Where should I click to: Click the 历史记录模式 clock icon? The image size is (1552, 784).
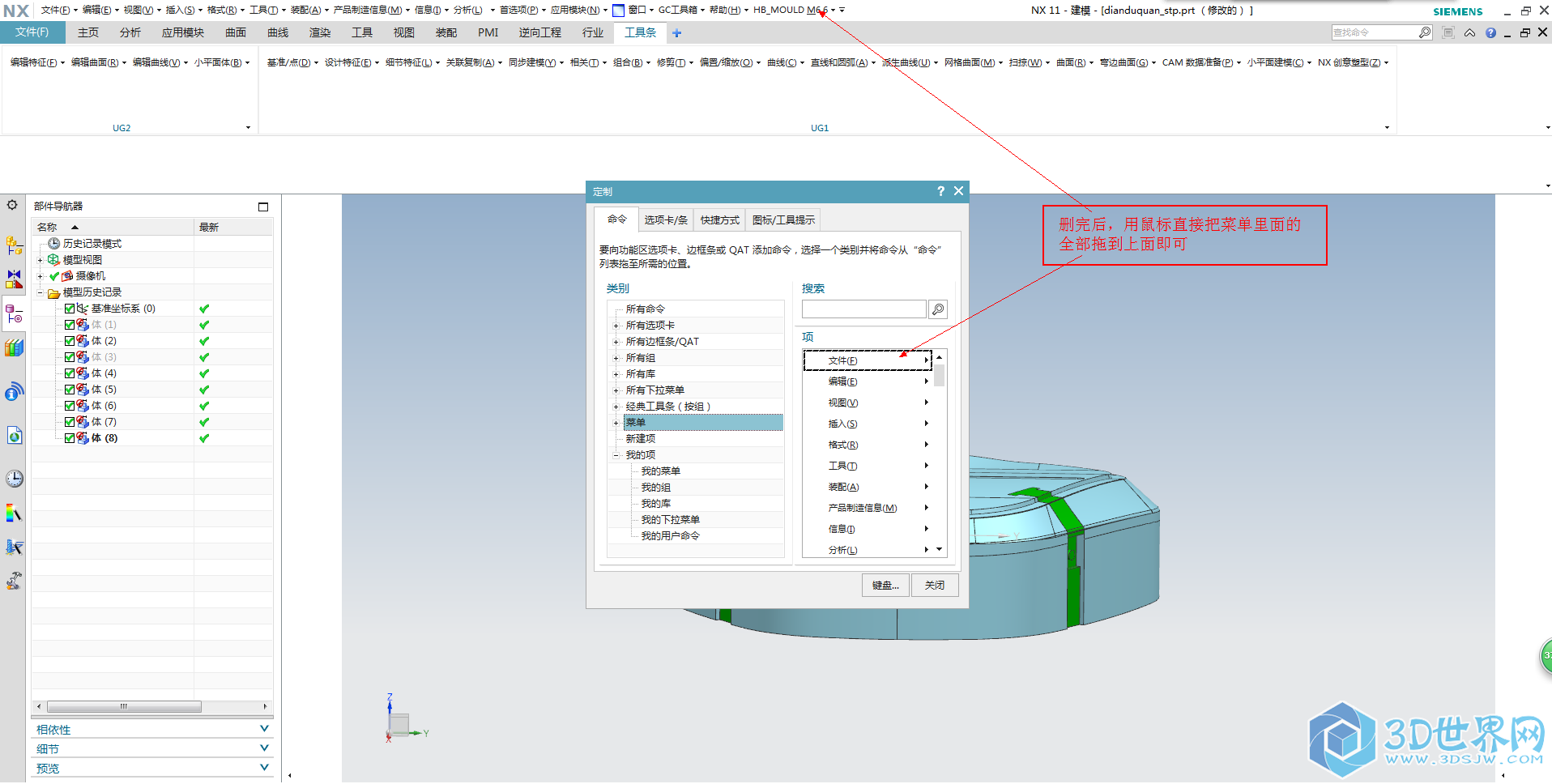click(x=54, y=244)
